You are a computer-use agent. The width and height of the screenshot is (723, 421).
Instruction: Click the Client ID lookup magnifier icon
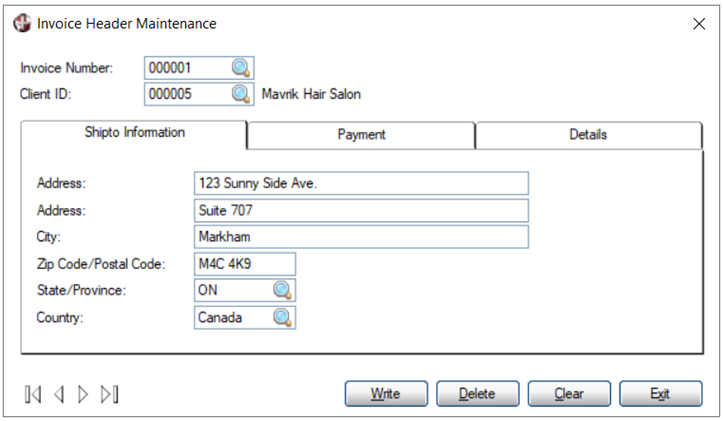241,94
